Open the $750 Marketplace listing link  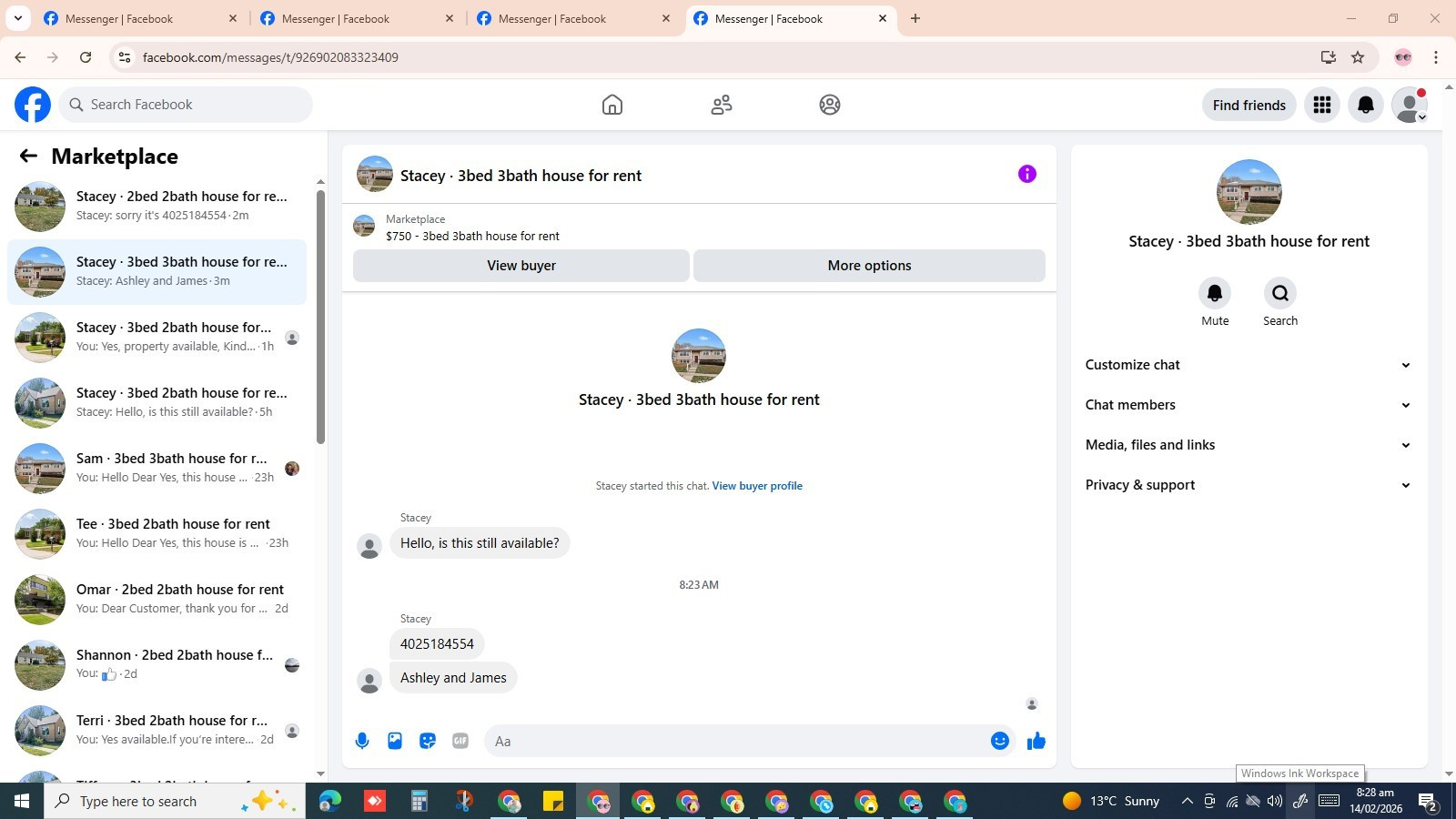(472, 236)
